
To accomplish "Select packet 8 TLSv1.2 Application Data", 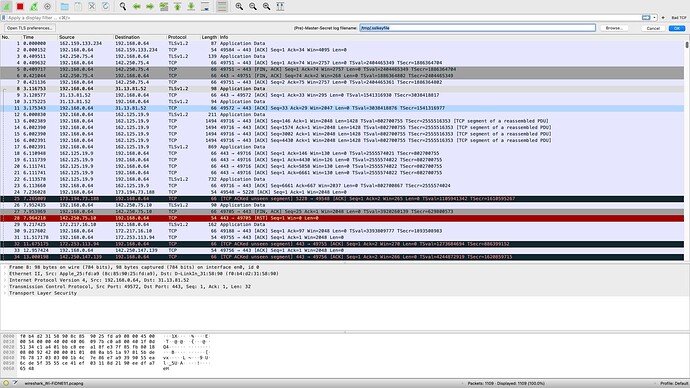I will [342, 89].
